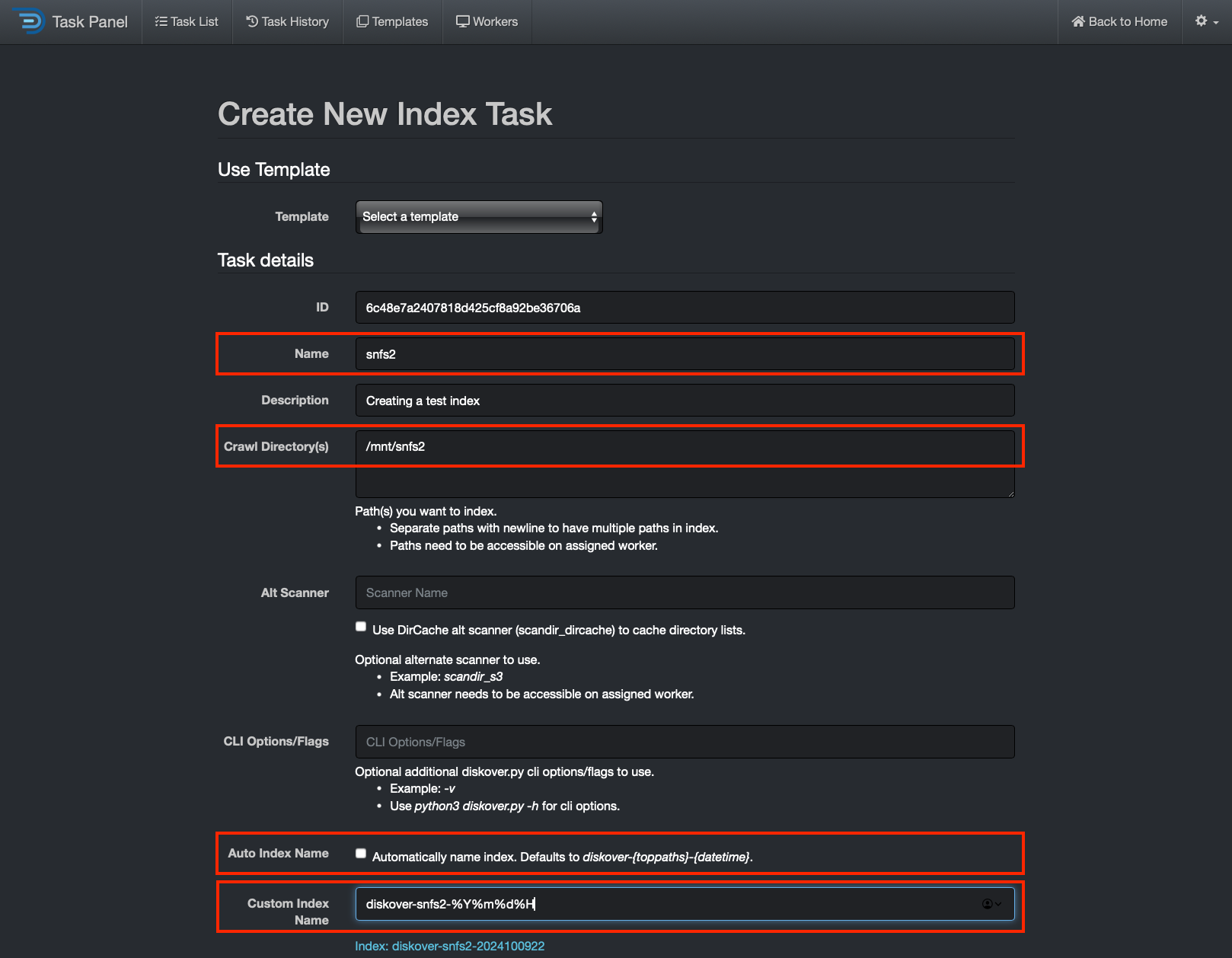
Task: Click the home icon beside Back to Home
Action: tap(1077, 21)
